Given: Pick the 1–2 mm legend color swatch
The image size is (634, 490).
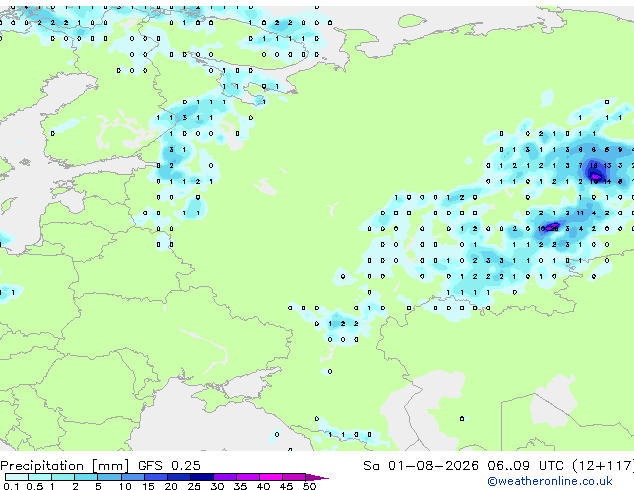Looking at the screenshot, I should pyautogui.click(x=63, y=477).
